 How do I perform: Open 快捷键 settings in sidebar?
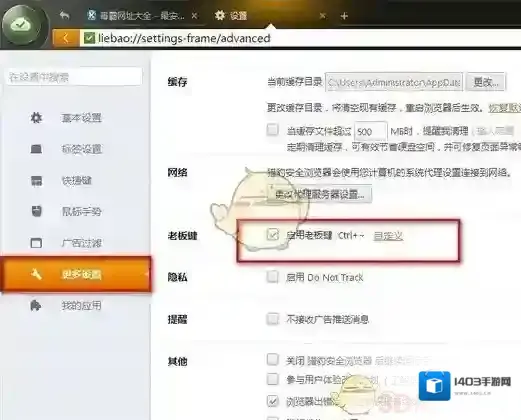[x=76, y=180]
